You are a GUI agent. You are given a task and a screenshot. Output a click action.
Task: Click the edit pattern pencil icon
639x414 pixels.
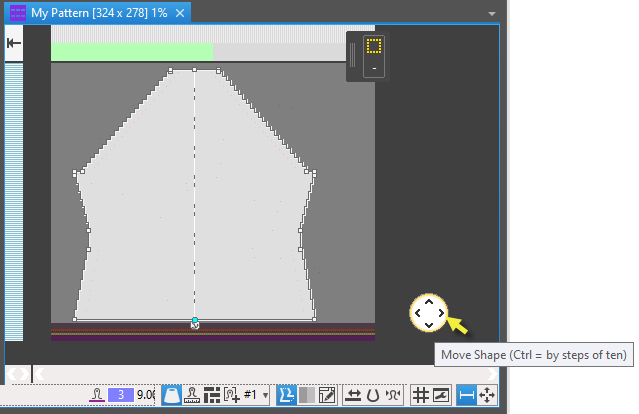tap(326, 395)
